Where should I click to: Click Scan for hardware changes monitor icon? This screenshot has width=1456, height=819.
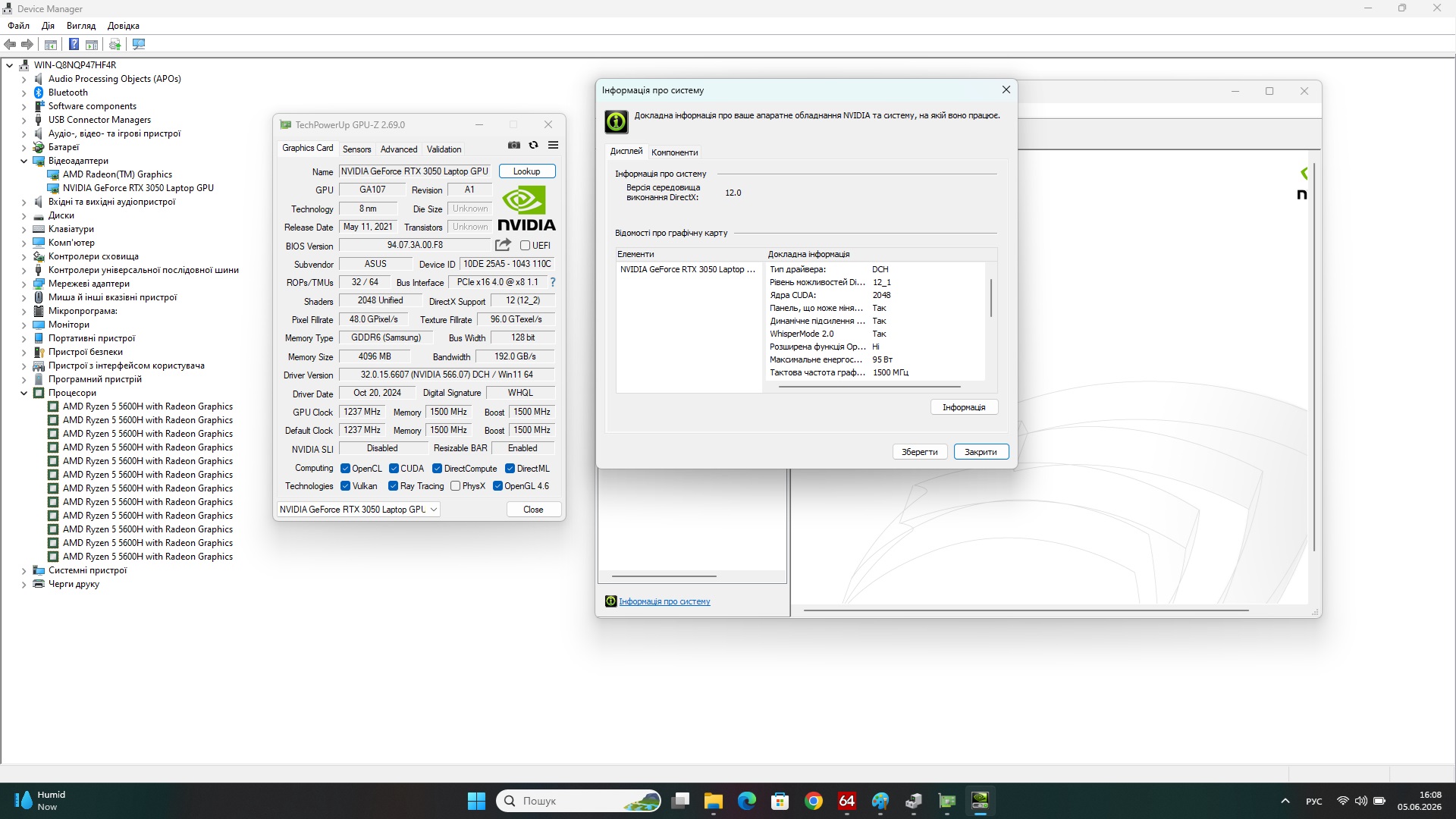139,45
